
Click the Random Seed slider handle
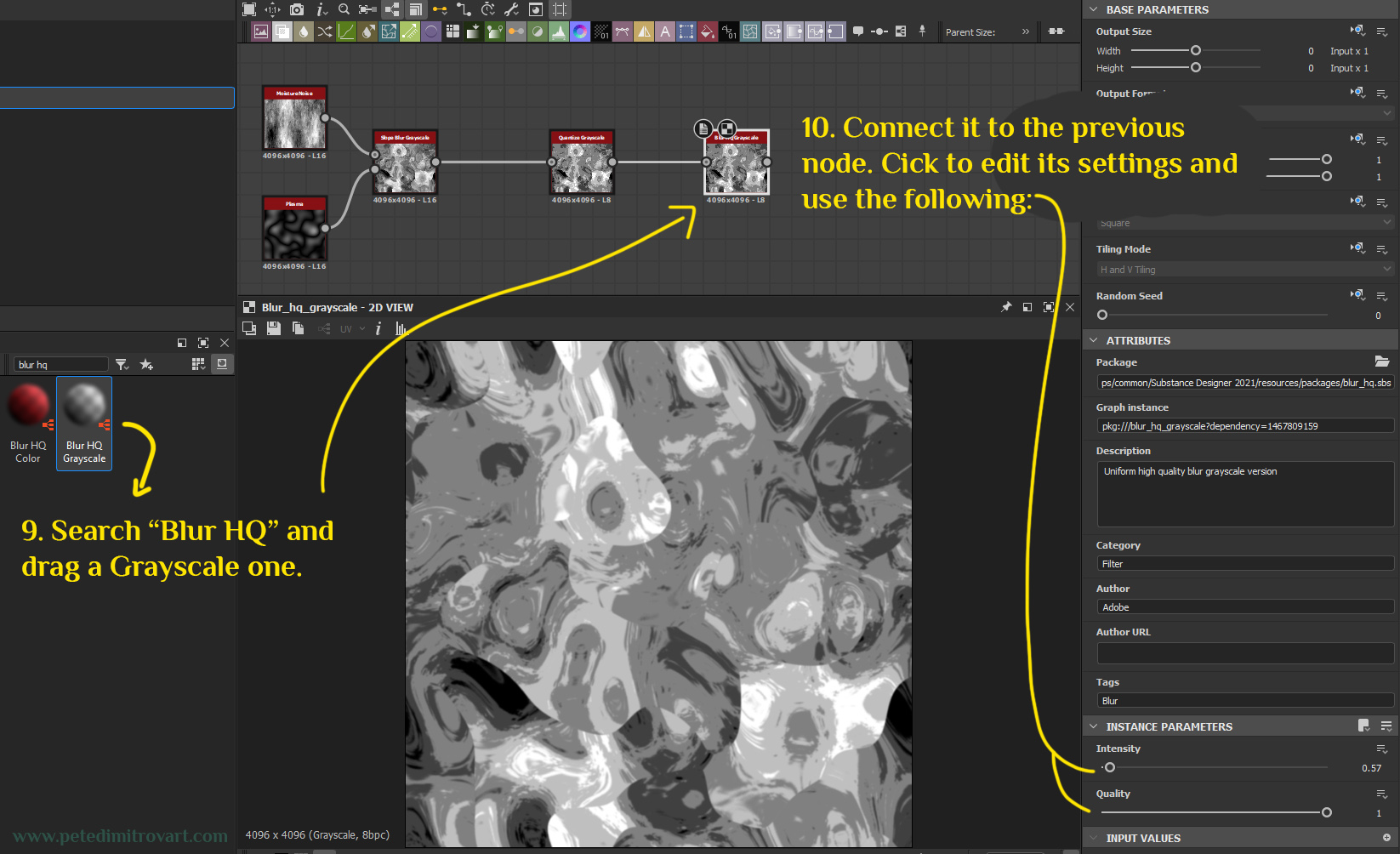tap(1102, 315)
